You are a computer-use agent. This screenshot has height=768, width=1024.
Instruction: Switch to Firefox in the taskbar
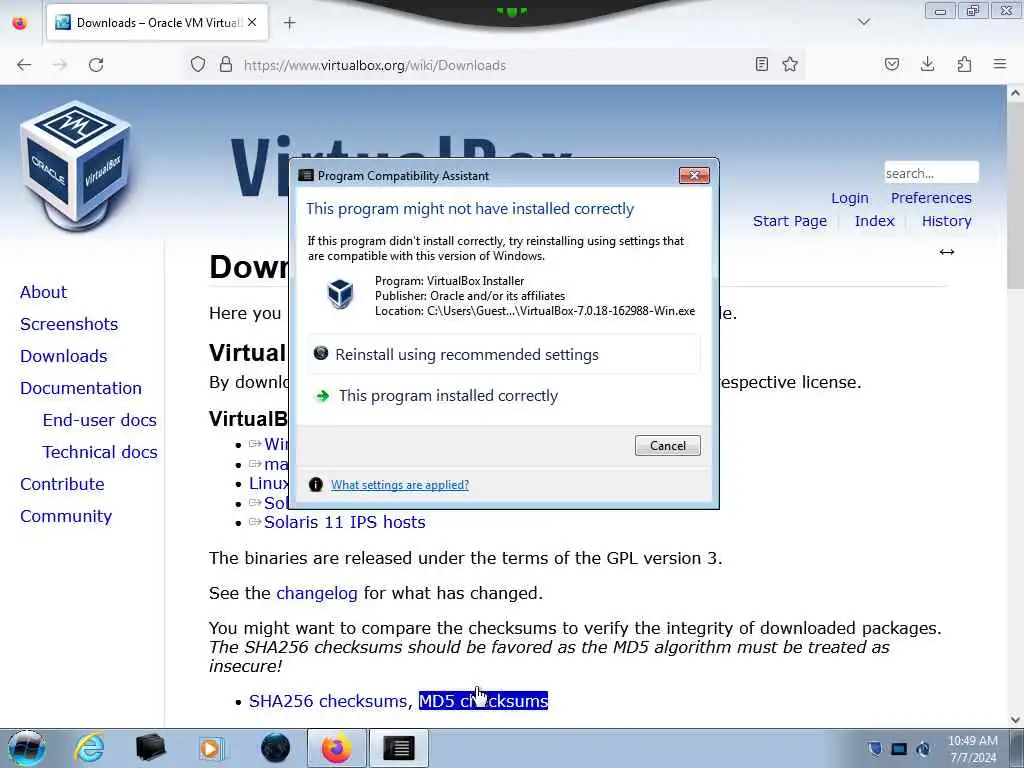click(336, 748)
